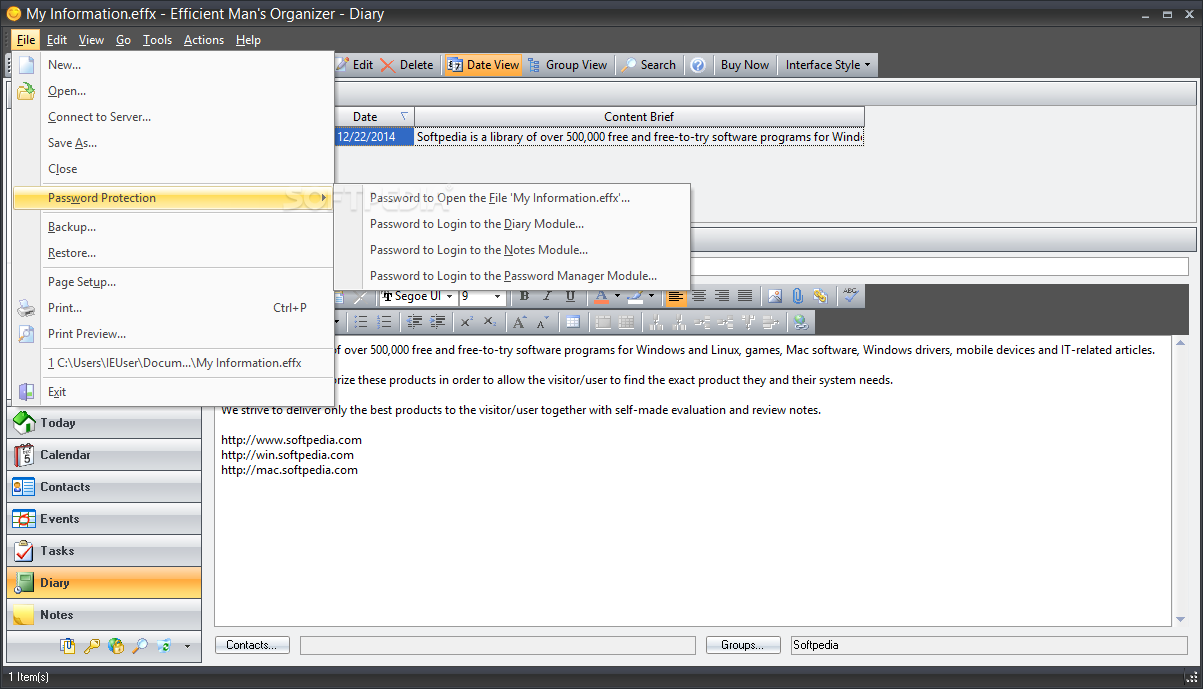This screenshot has height=689, width=1203.
Task: Toggle bold formatting
Action: click(x=524, y=296)
